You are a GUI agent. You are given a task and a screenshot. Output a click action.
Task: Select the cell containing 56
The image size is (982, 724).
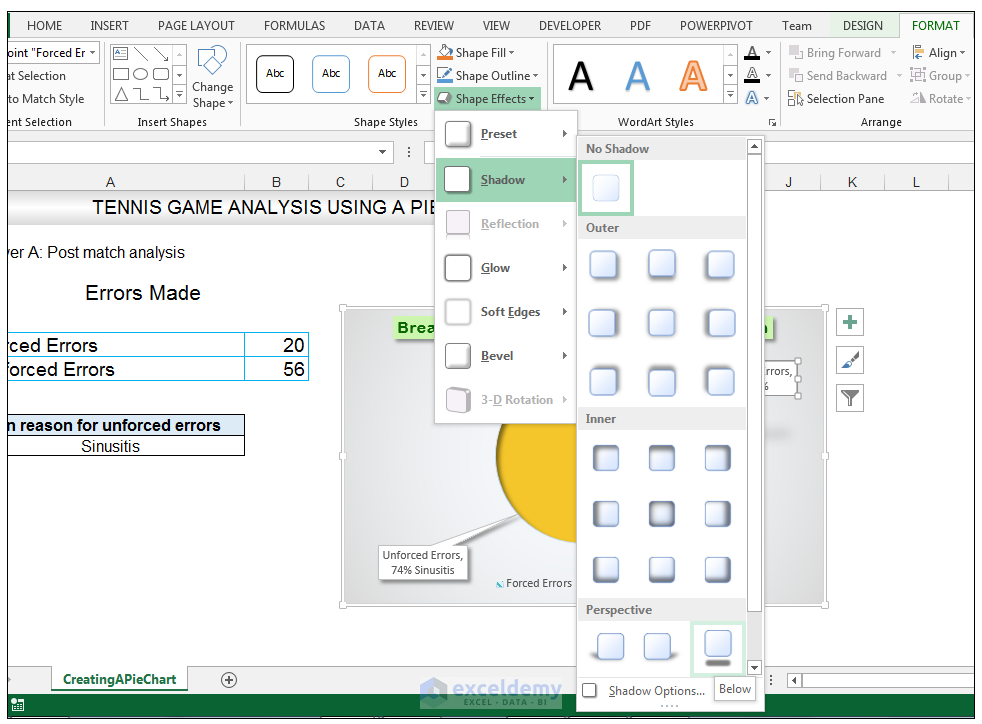pyautogui.click(x=276, y=369)
